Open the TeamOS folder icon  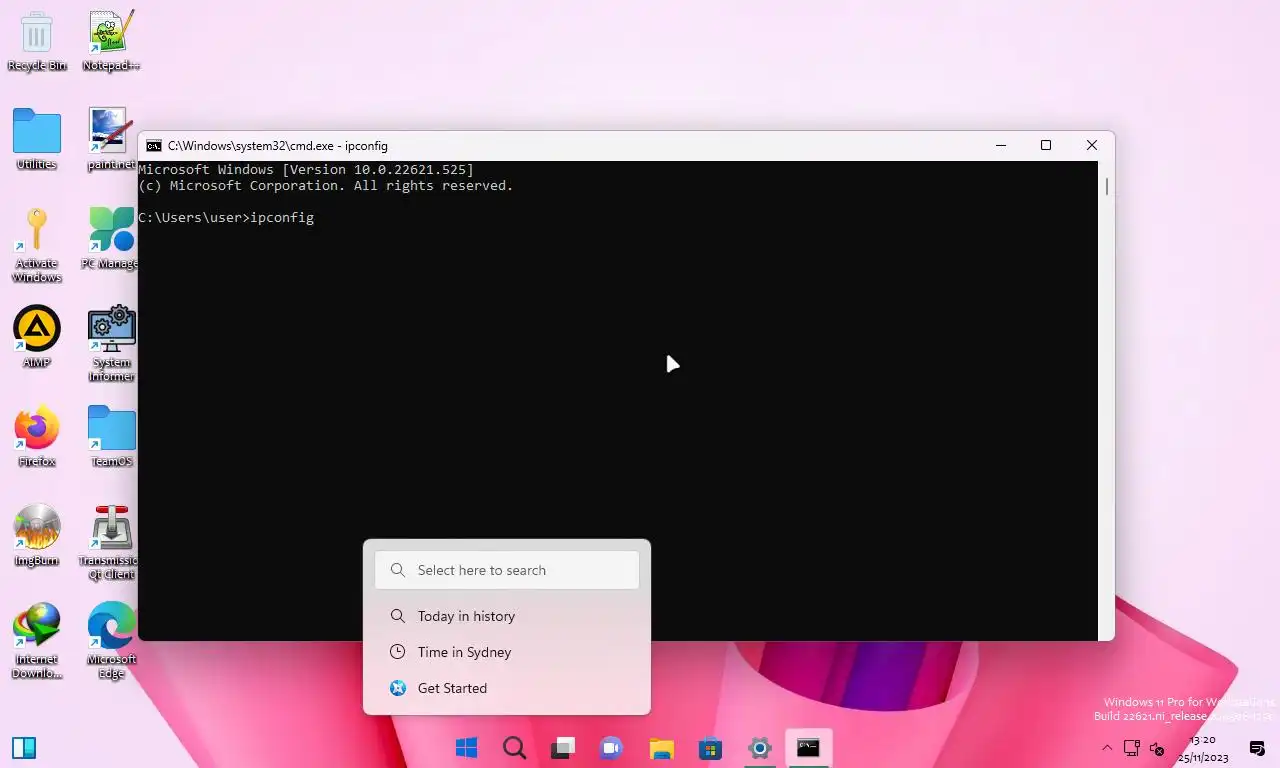[111, 437]
